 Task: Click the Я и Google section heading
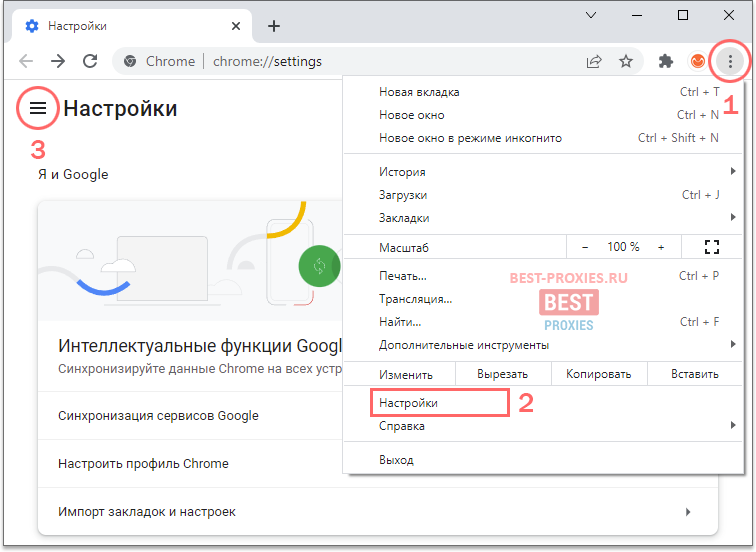click(x=73, y=174)
